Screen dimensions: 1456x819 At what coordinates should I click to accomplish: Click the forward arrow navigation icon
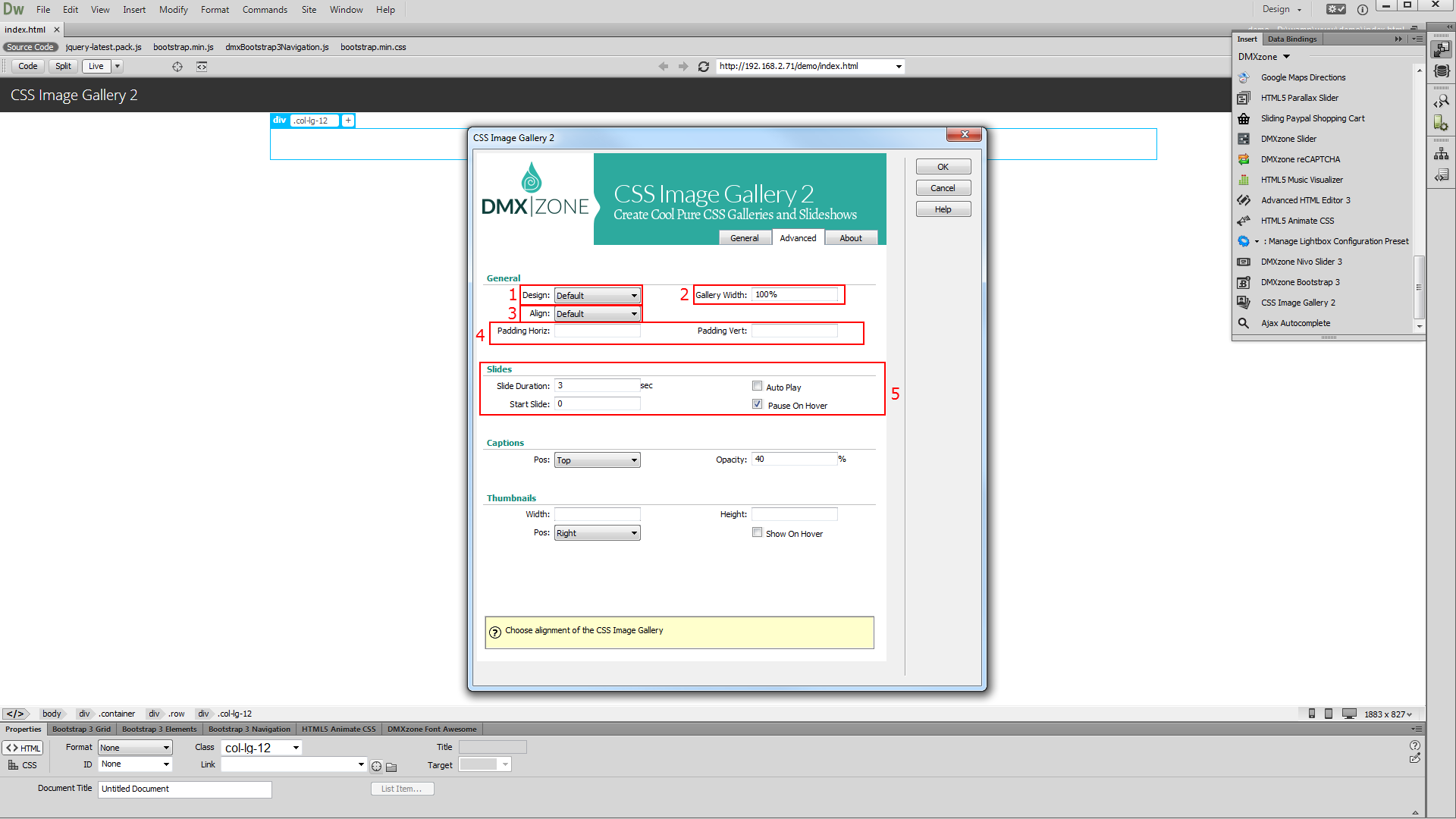(683, 67)
